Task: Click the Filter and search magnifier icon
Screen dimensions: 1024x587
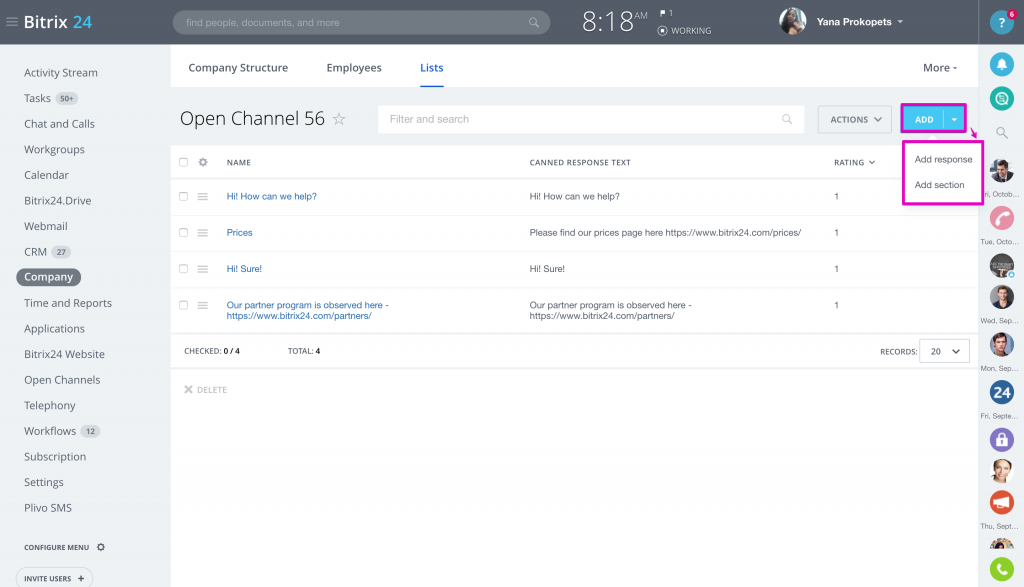Action: pos(787,119)
